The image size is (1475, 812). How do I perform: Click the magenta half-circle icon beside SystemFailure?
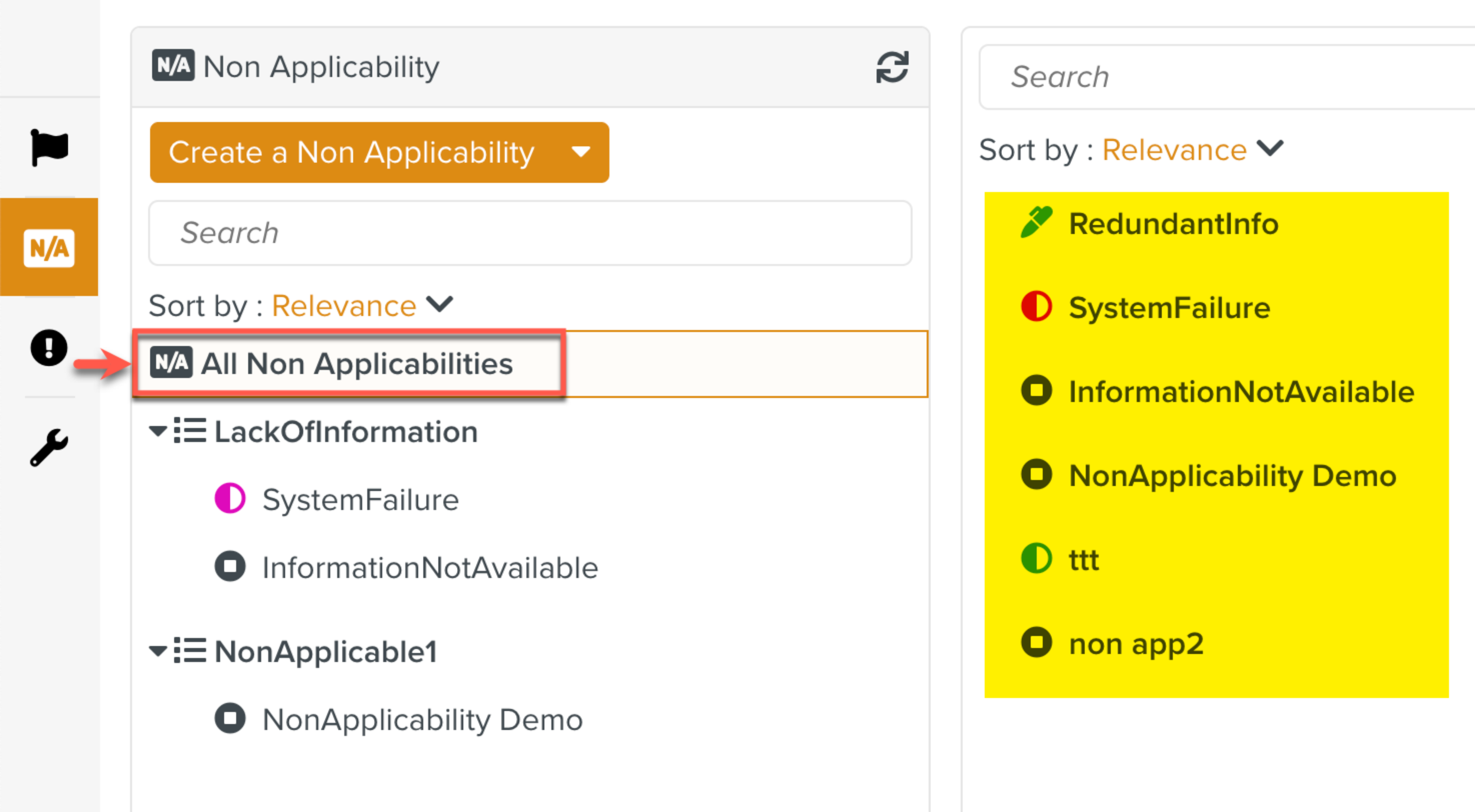click(x=230, y=499)
